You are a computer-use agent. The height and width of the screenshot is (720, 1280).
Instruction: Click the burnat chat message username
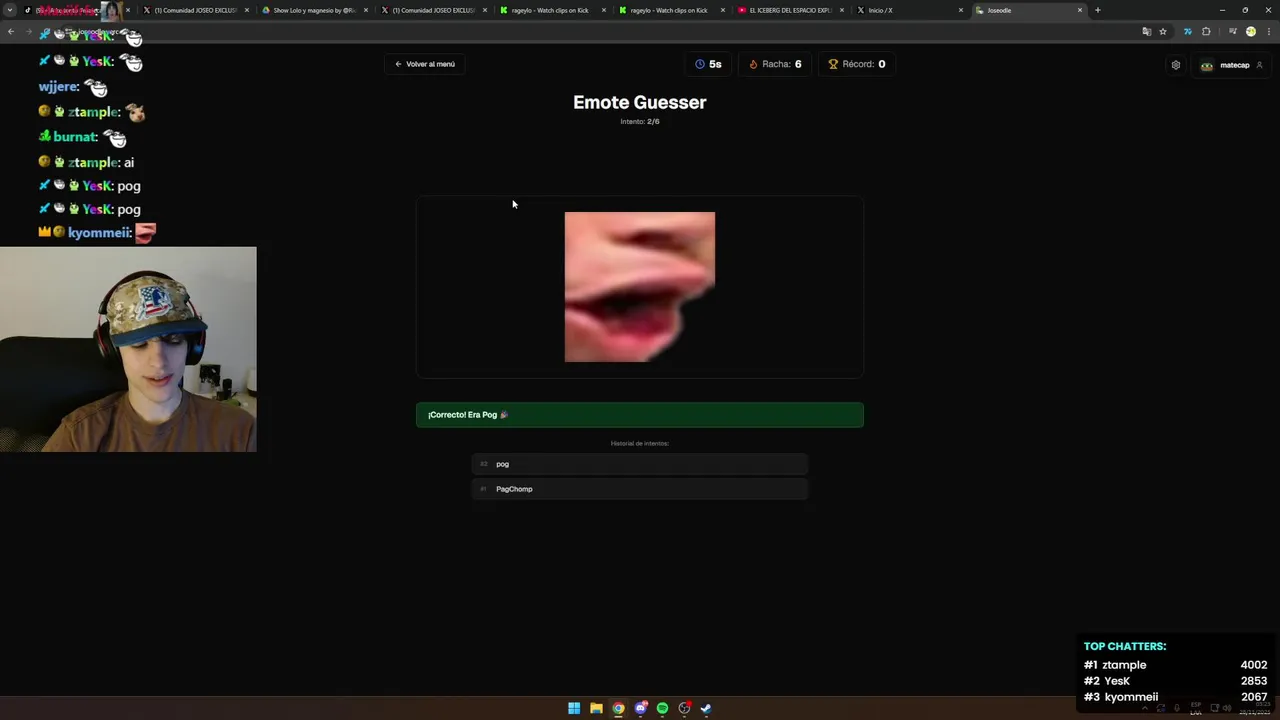pyautogui.click(x=75, y=137)
